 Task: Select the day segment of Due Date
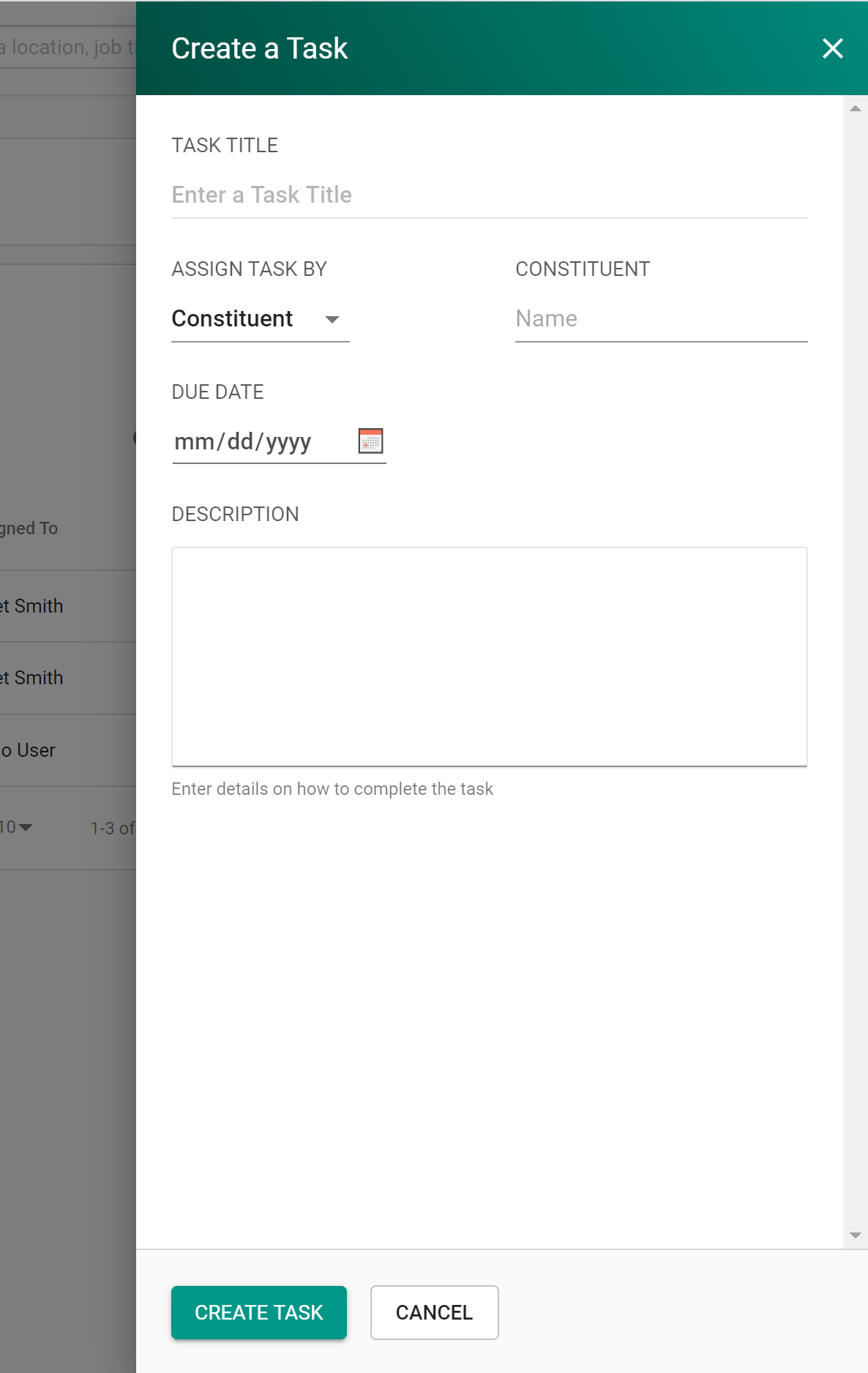tap(240, 442)
